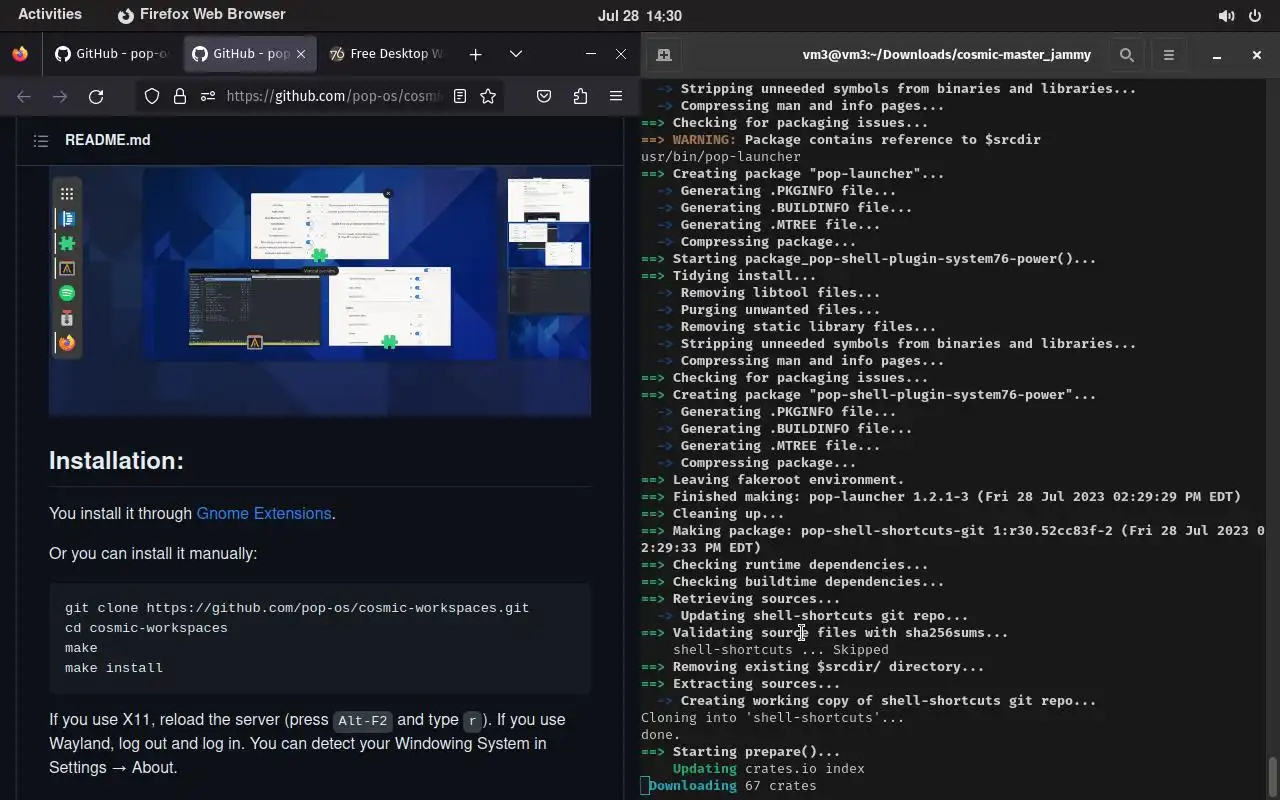Open tracking protection shield info

152,96
